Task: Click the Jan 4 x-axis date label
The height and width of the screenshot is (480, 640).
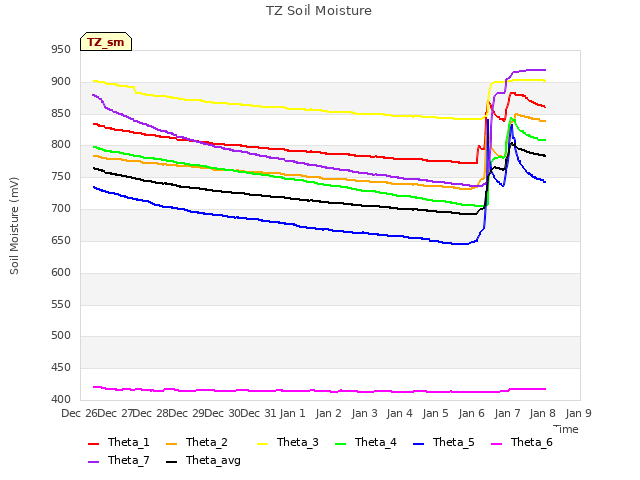Action: pos(400,413)
